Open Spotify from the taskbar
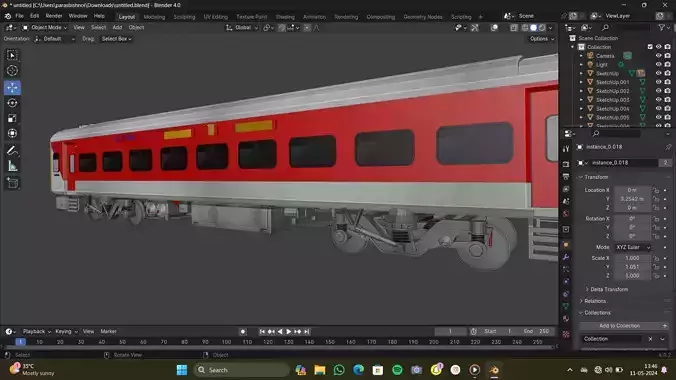676x380 pixels. [x=397, y=370]
